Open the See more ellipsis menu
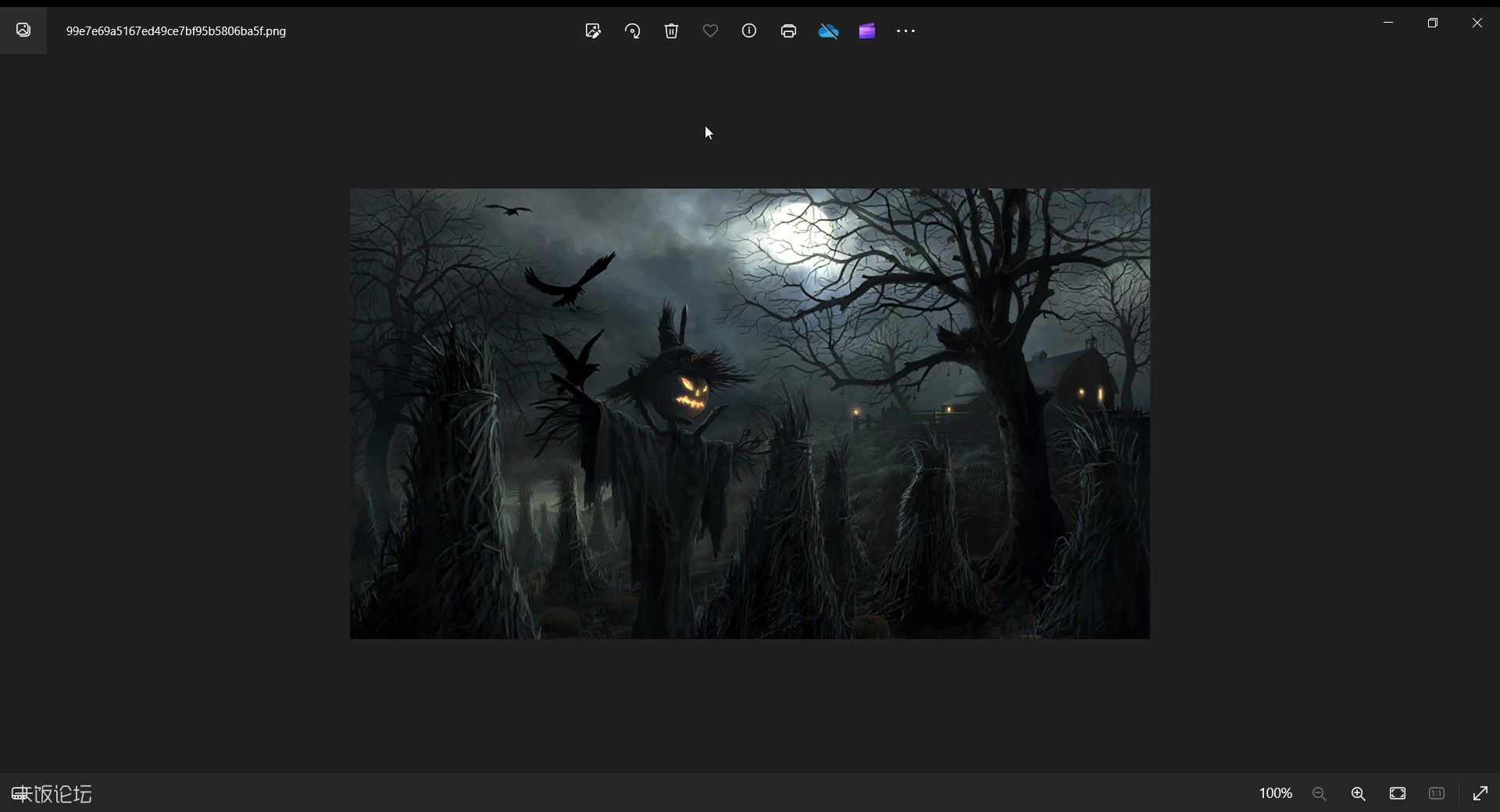Viewport: 1500px width, 812px height. (906, 31)
